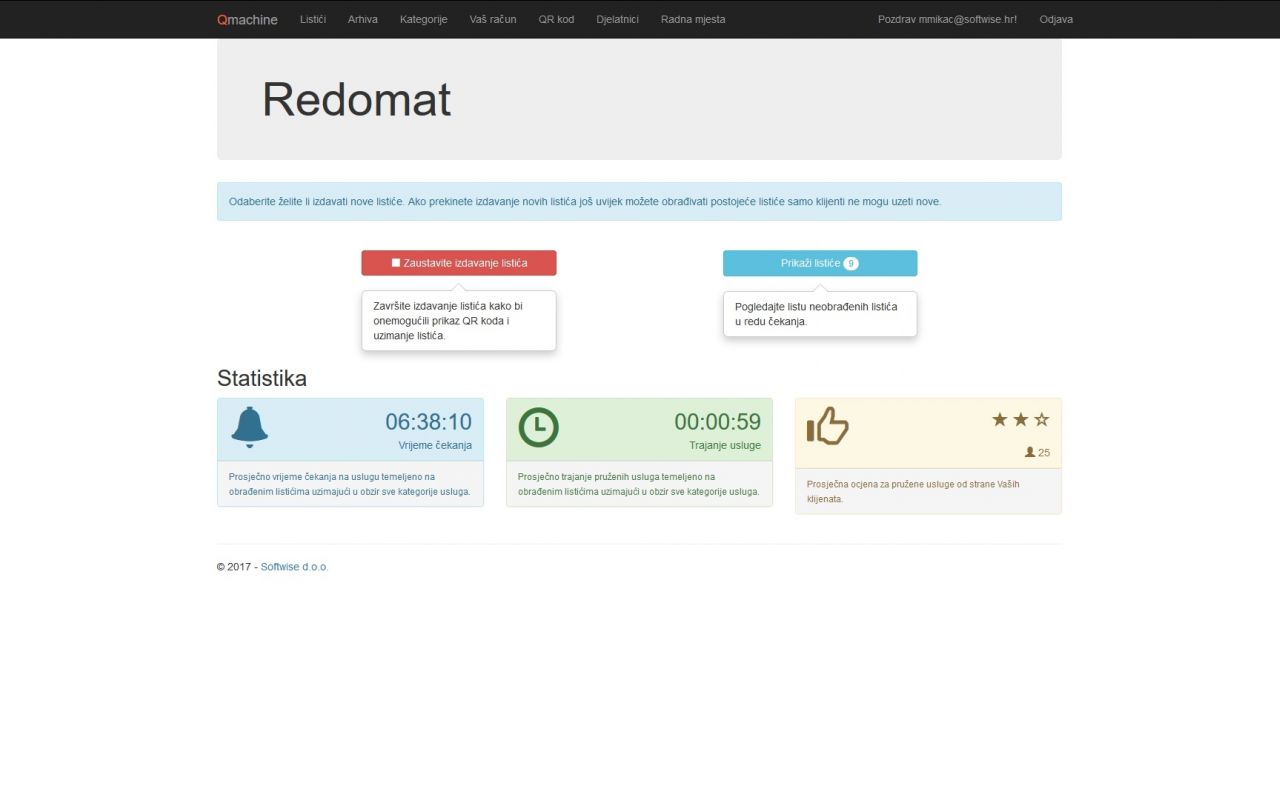The height and width of the screenshot is (800, 1280).
Task: Click the thumbs-up rating icon
Action: [x=828, y=426]
